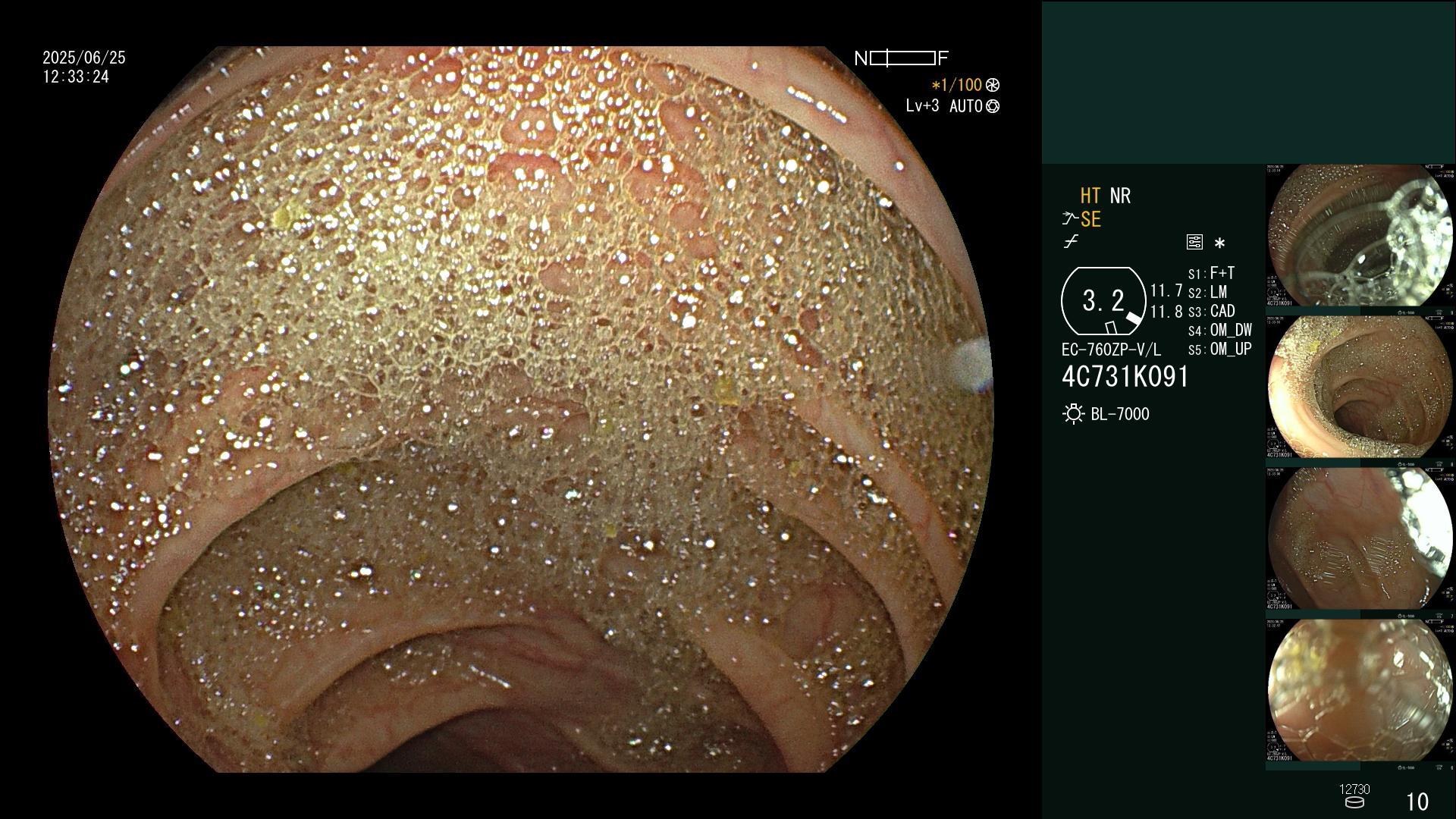Open the second thumbnail showing the colon lumen
The image size is (1456, 819).
1360,387
